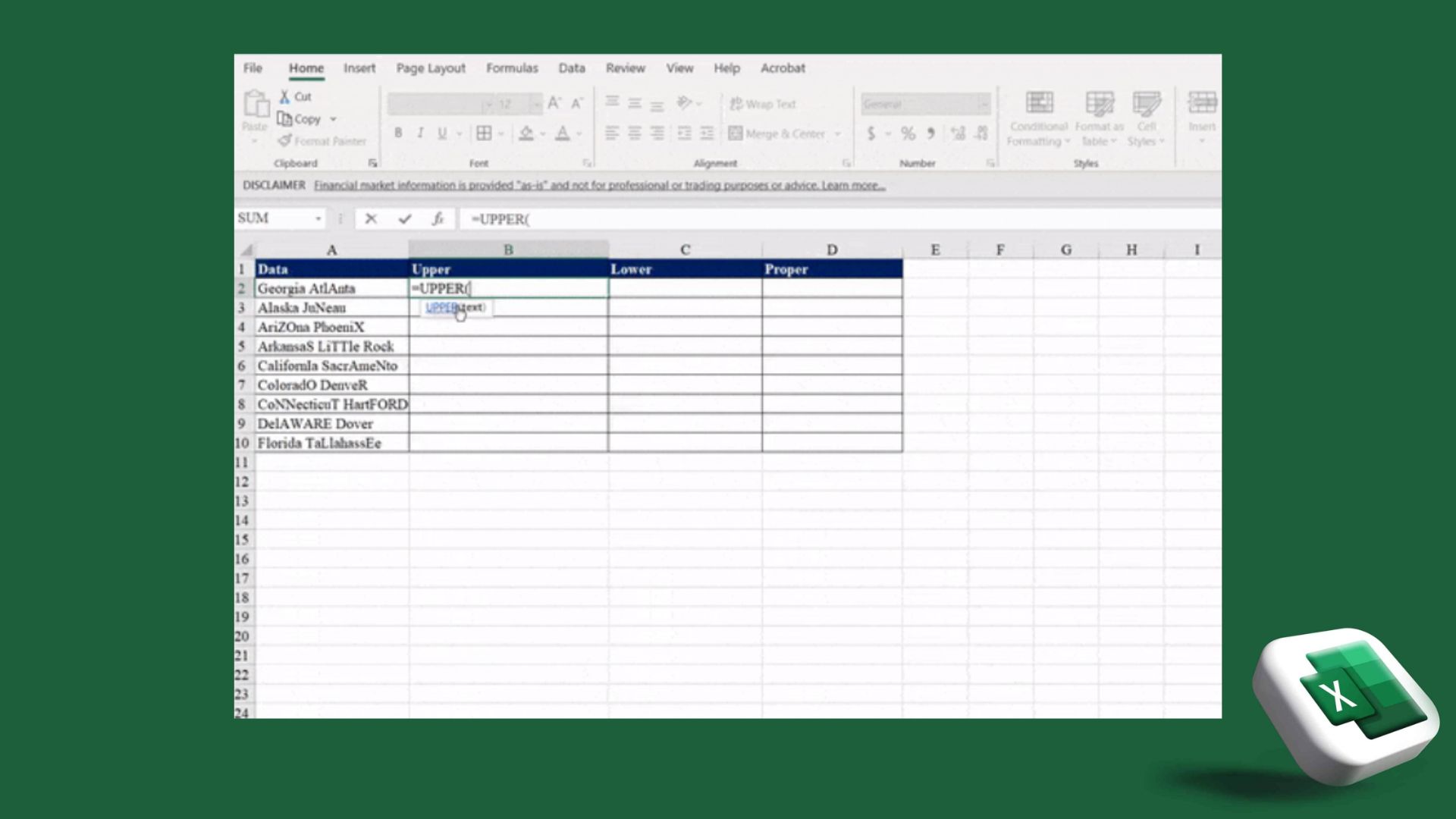This screenshot has height=819, width=1456.
Task: Toggle Italic formatting
Action: tap(420, 133)
